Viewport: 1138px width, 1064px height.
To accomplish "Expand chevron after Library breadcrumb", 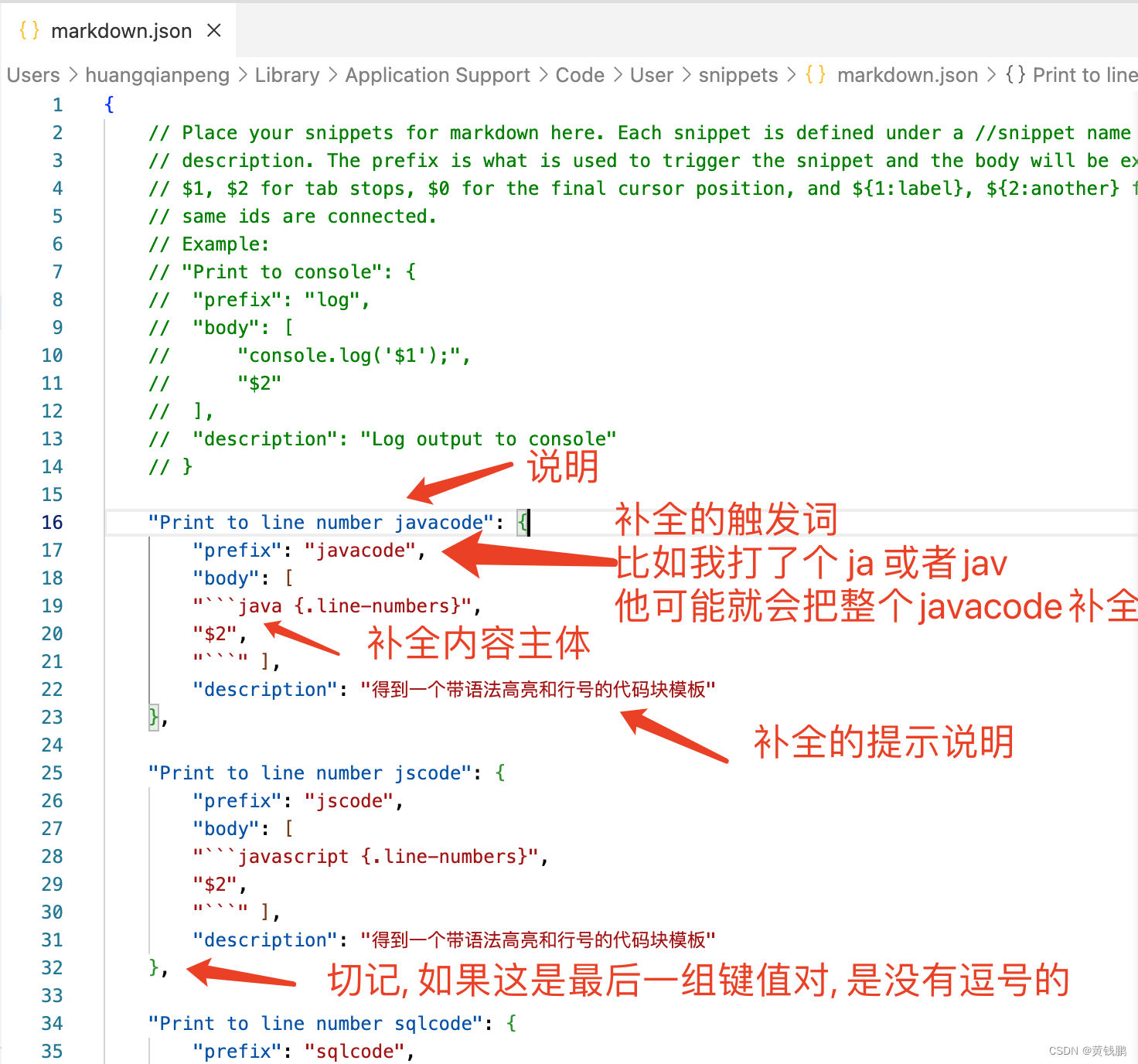I will 332,75.
